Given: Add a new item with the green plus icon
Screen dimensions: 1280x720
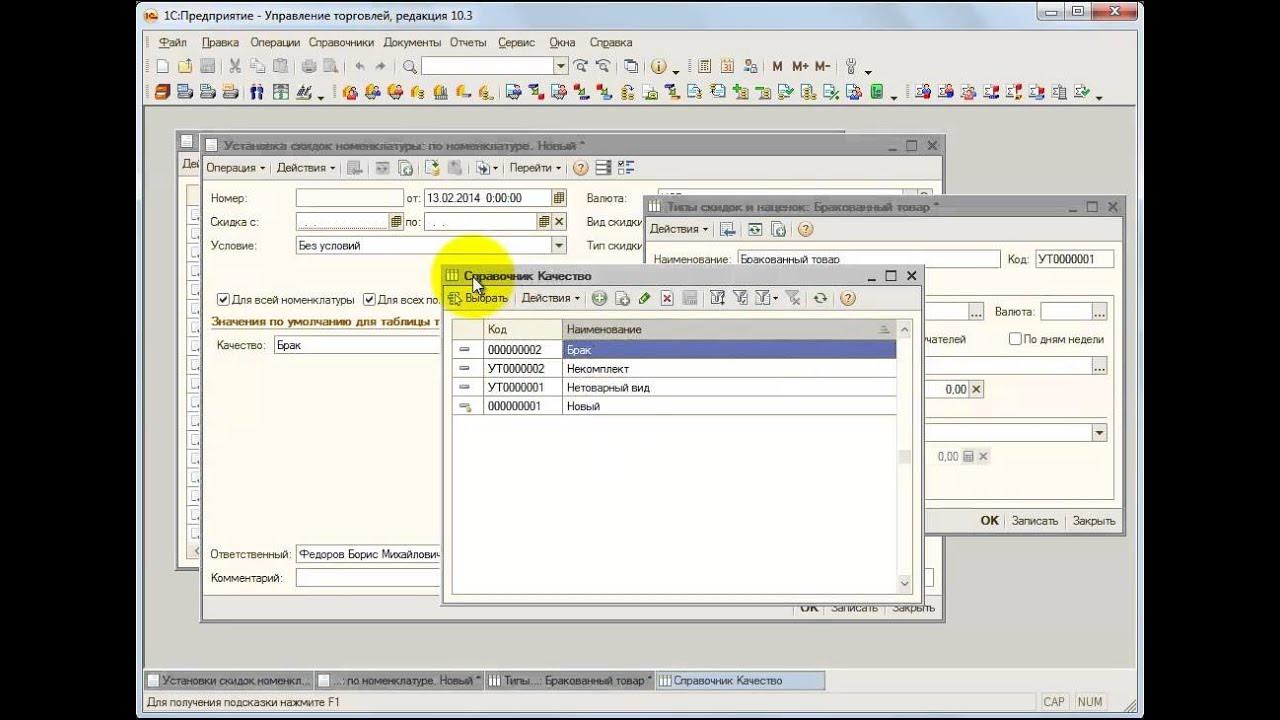Looking at the screenshot, I should [600, 298].
